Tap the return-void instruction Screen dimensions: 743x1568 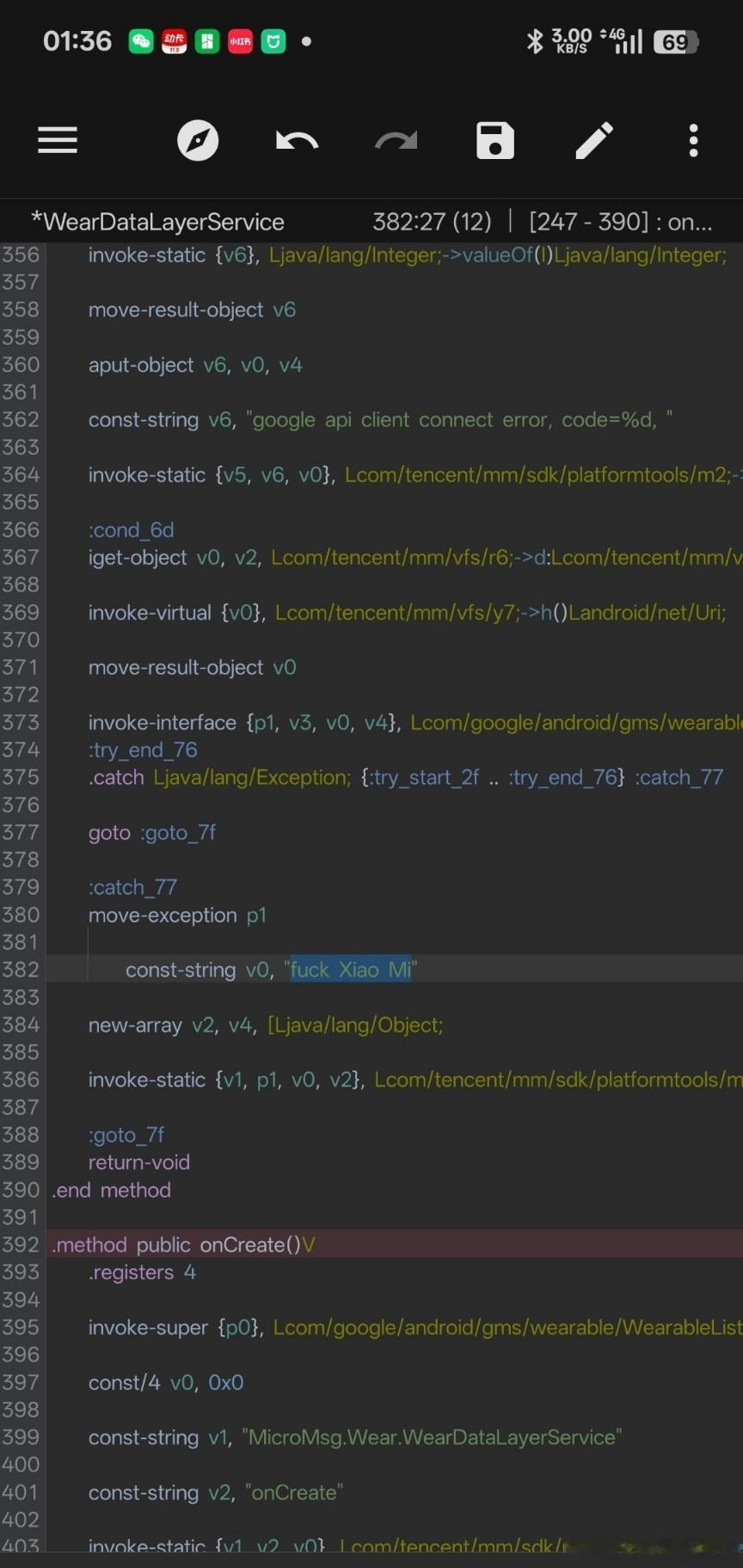point(139,1162)
